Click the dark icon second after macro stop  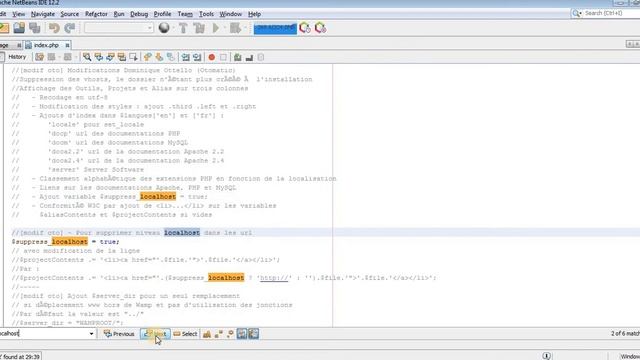pyautogui.click(x=249, y=57)
